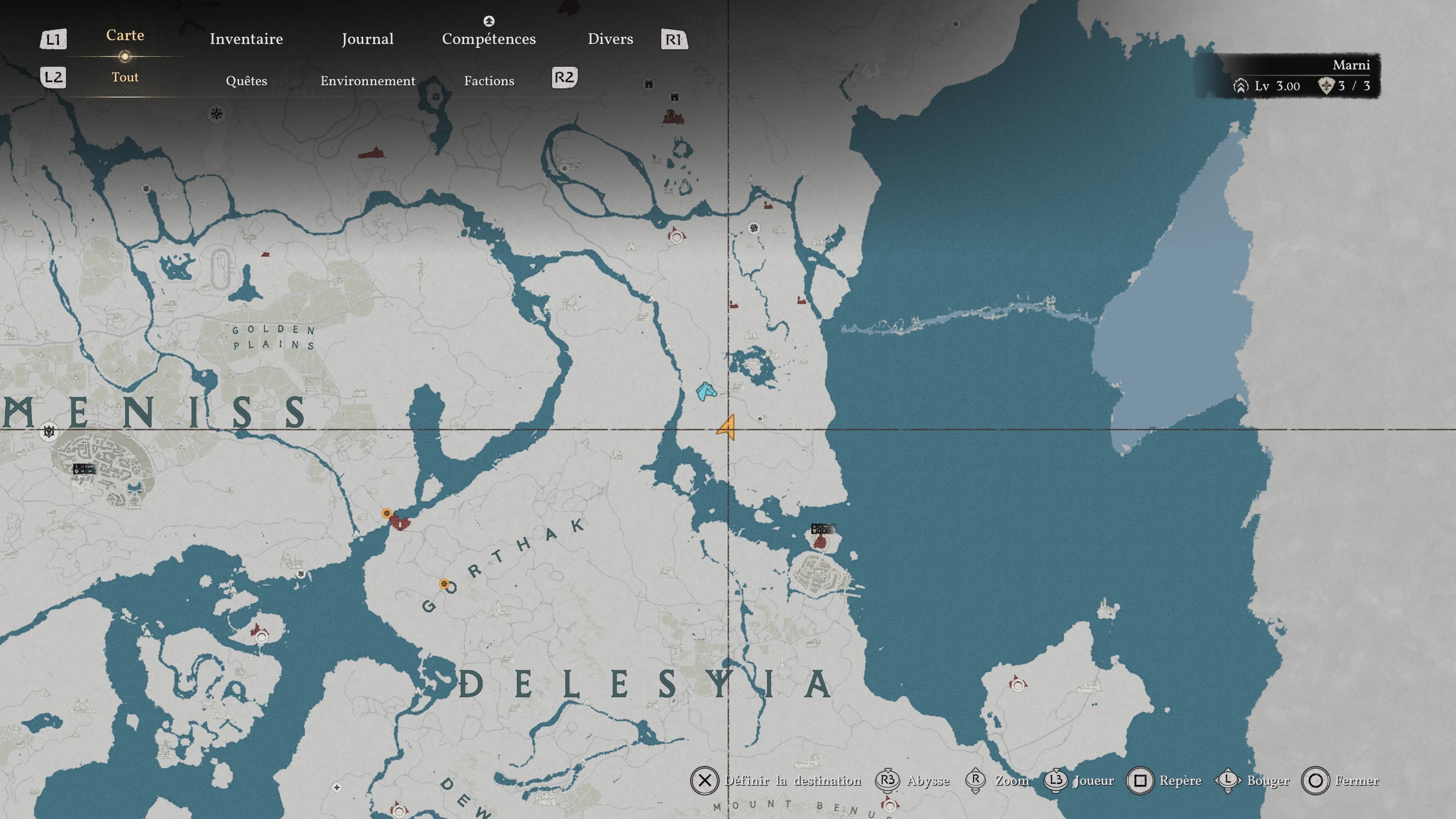Click the GORTHAK region label
The width and height of the screenshot is (1456, 819).
[x=503, y=565]
